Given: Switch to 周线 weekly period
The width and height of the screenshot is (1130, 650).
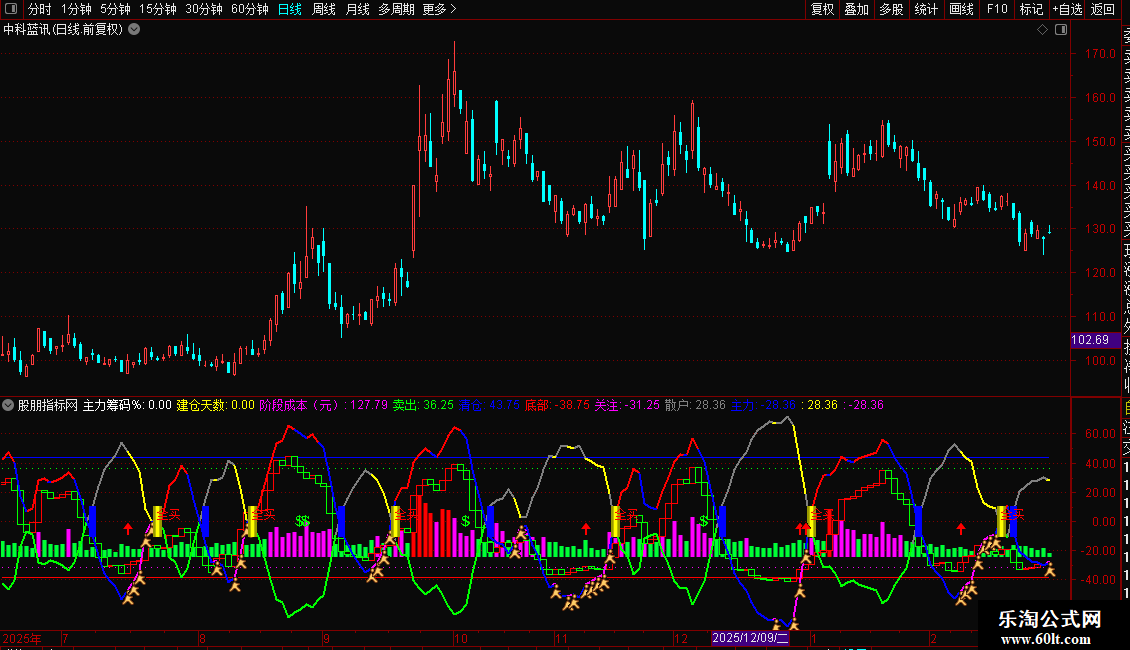Looking at the screenshot, I should (324, 9).
